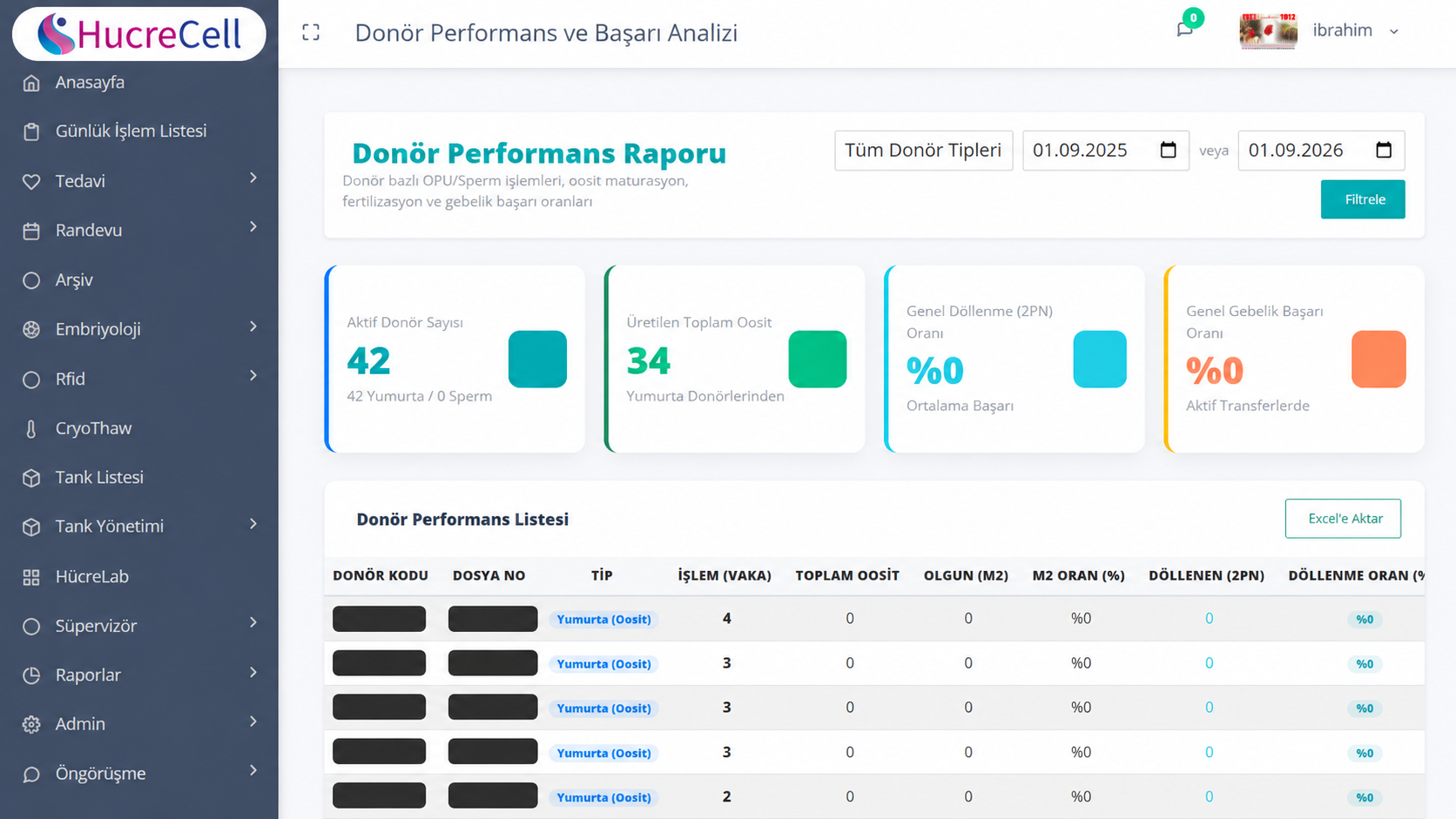Click the HucreCell logo

(139, 34)
